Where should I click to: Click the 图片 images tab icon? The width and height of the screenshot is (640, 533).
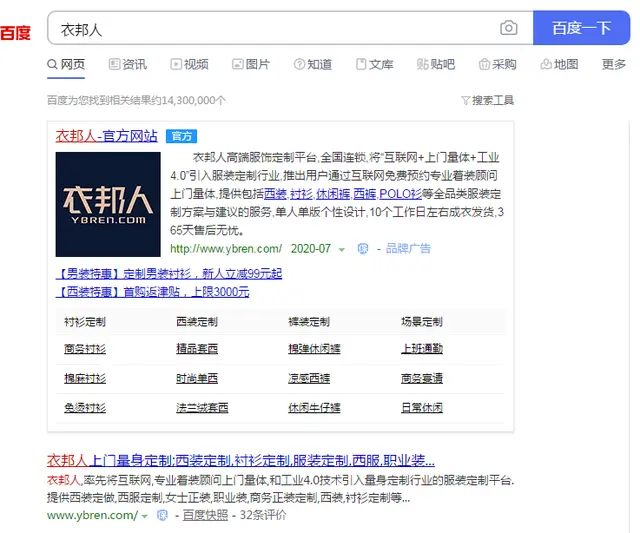pyautogui.click(x=238, y=64)
